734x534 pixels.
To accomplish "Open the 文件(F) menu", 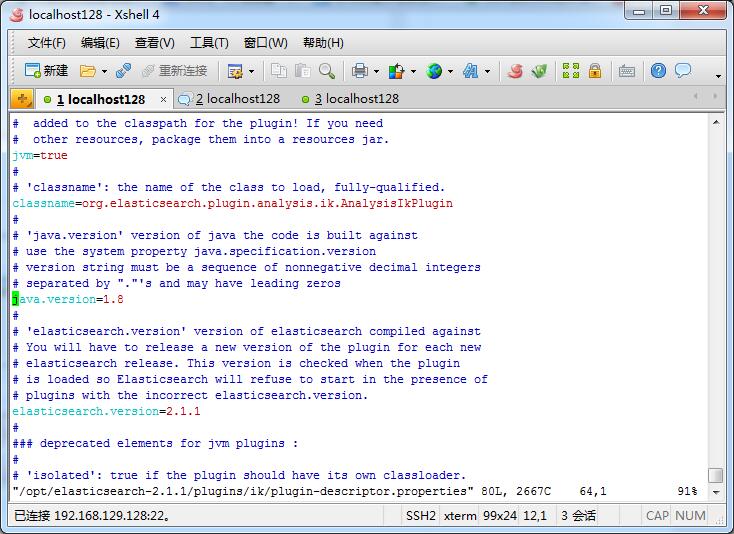I will (46, 43).
